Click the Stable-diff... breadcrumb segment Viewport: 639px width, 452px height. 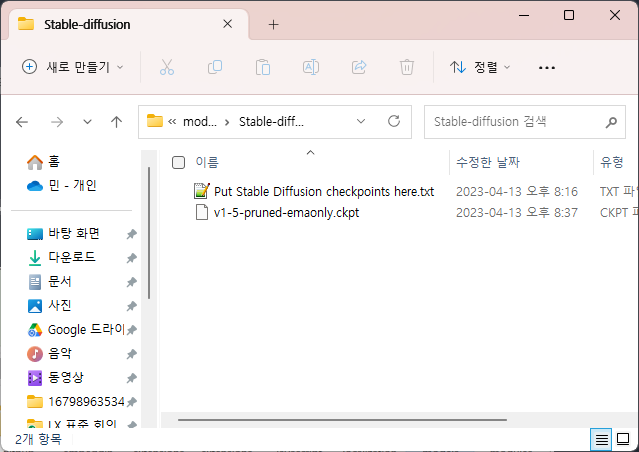pyautogui.click(x=271, y=121)
